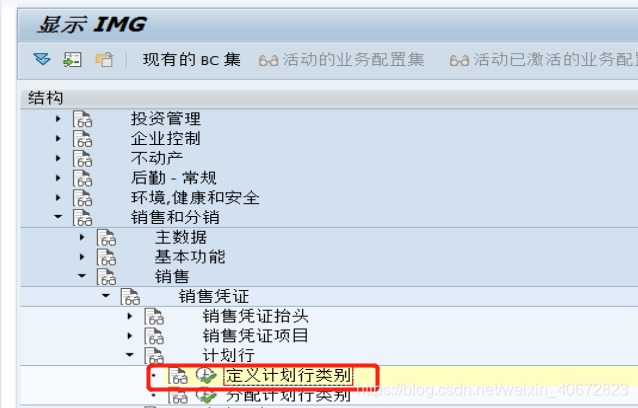Open documentation icon beside 销售凭证抬头
The image size is (638, 408).
154,316
